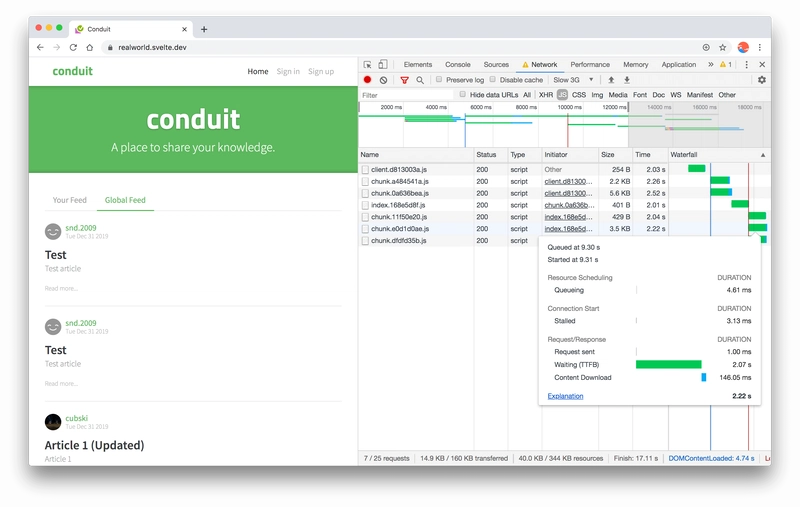Toggle the red filter funnel icon
This screenshot has height=507, width=800.
(x=405, y=80)
